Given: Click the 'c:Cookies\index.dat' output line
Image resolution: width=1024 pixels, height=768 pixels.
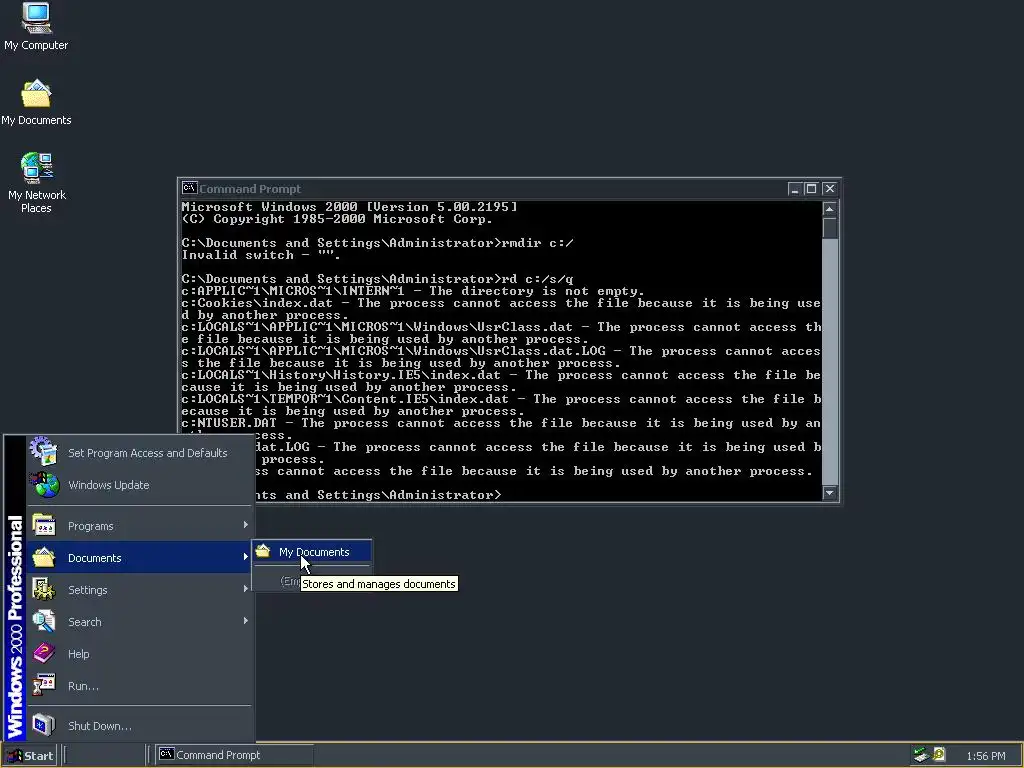Looking at the screenshot, I should pos(501,309).
